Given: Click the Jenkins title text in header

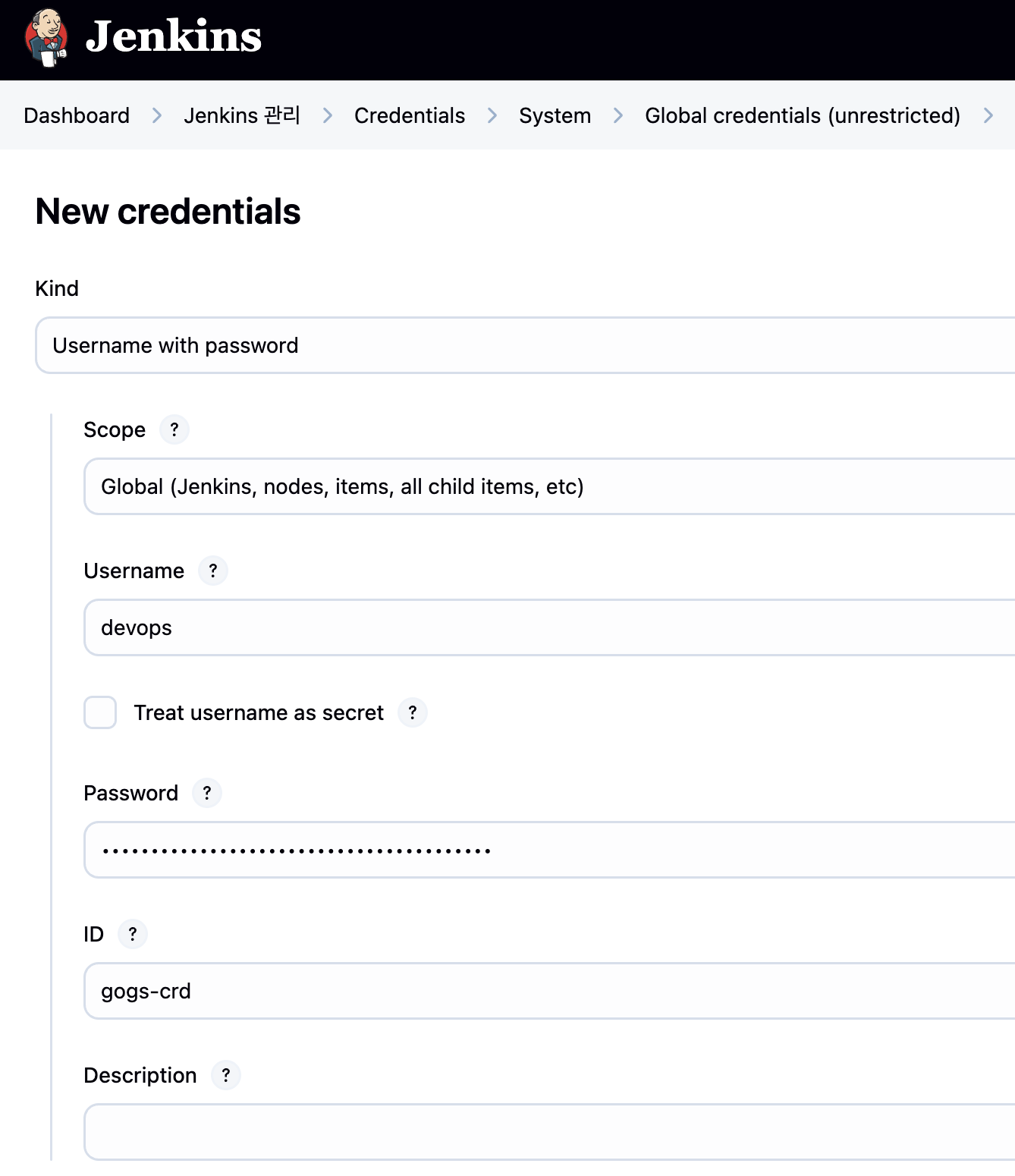Looking at the screenshot, I should click(x=174, y=36).
